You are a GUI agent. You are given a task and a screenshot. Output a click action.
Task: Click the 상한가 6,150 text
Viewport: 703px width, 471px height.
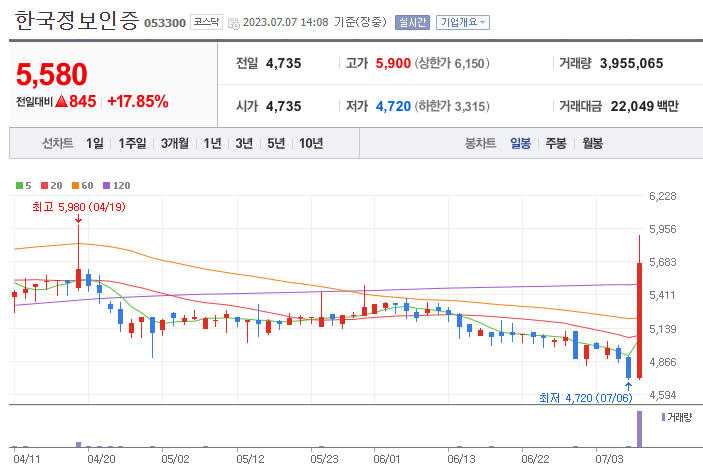(x=451, y=64)
